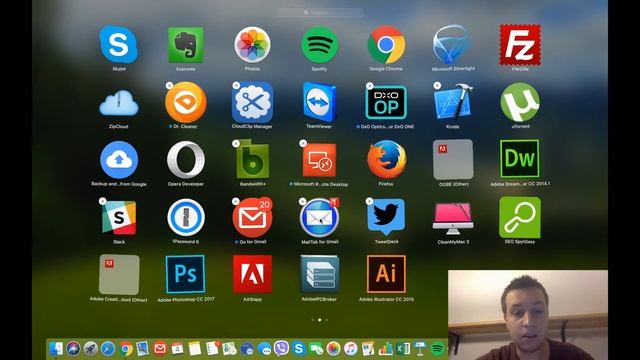
Task: Remove Microsoft Remote Desktop with X badge
Action: pyautogui.click(x=302, y=143)
